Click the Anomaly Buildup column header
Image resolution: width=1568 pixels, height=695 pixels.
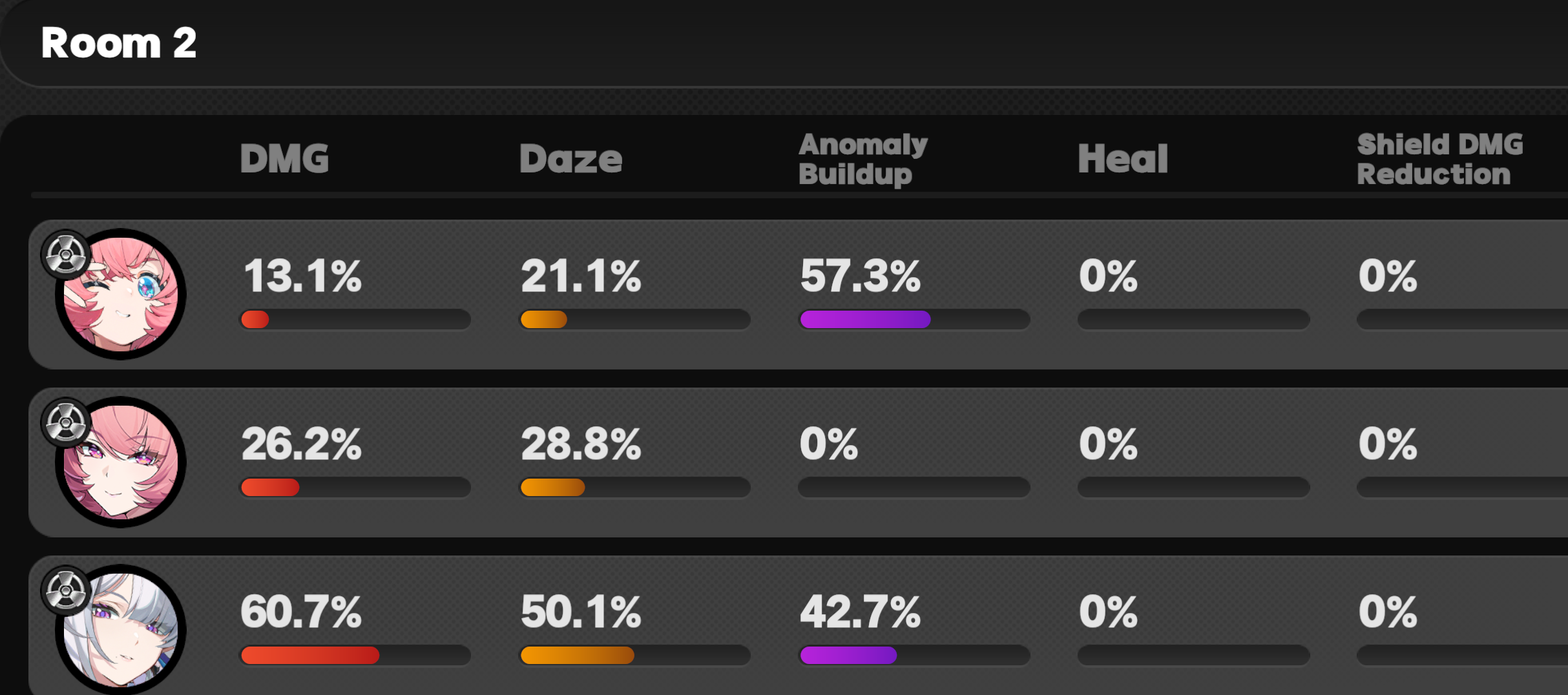point(863,159)
